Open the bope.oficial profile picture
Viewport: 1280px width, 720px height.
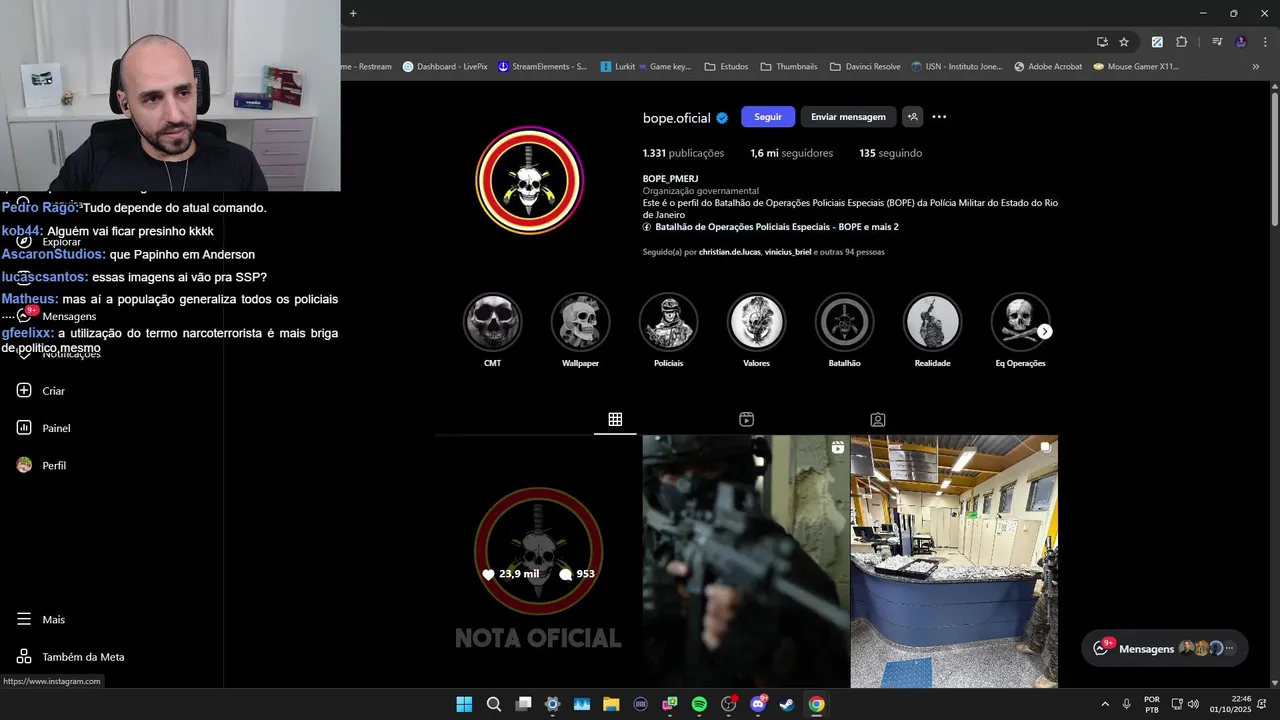point(529,180)
